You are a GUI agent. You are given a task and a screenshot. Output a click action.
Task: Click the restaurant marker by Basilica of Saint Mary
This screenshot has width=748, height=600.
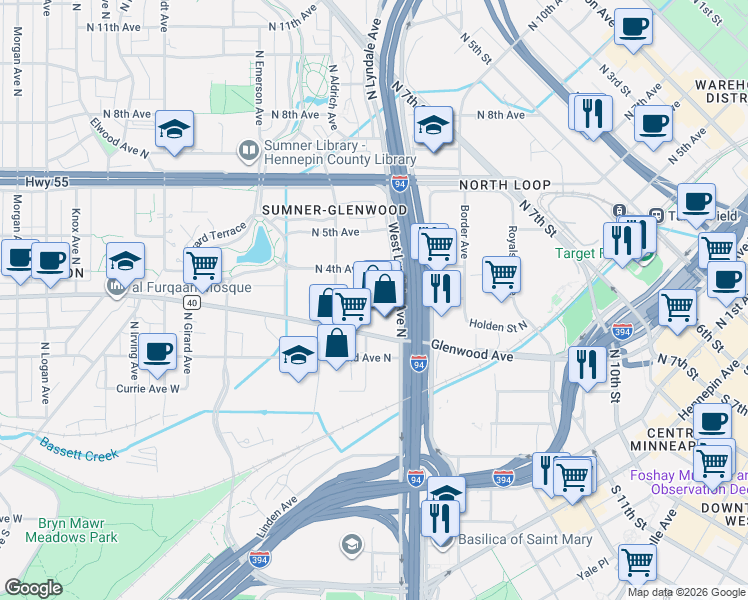tap(440, 518)
